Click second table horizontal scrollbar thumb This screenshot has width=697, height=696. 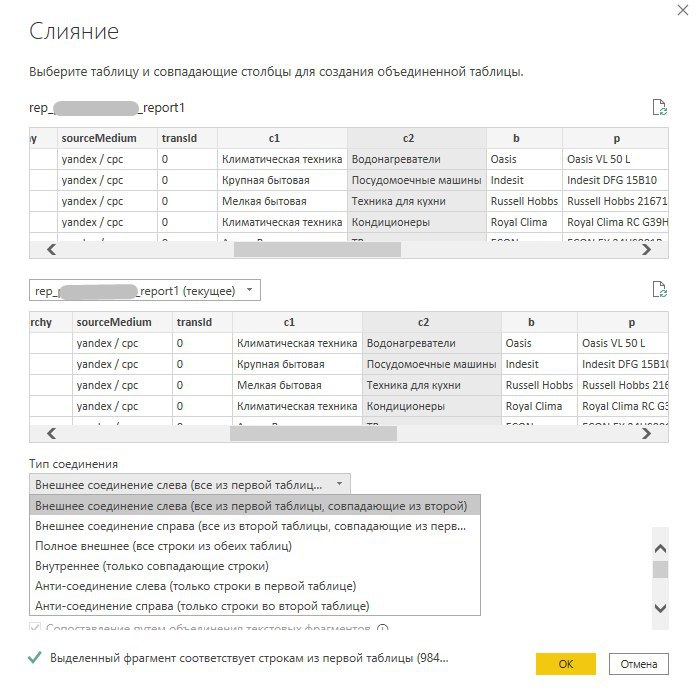[313, 433]
